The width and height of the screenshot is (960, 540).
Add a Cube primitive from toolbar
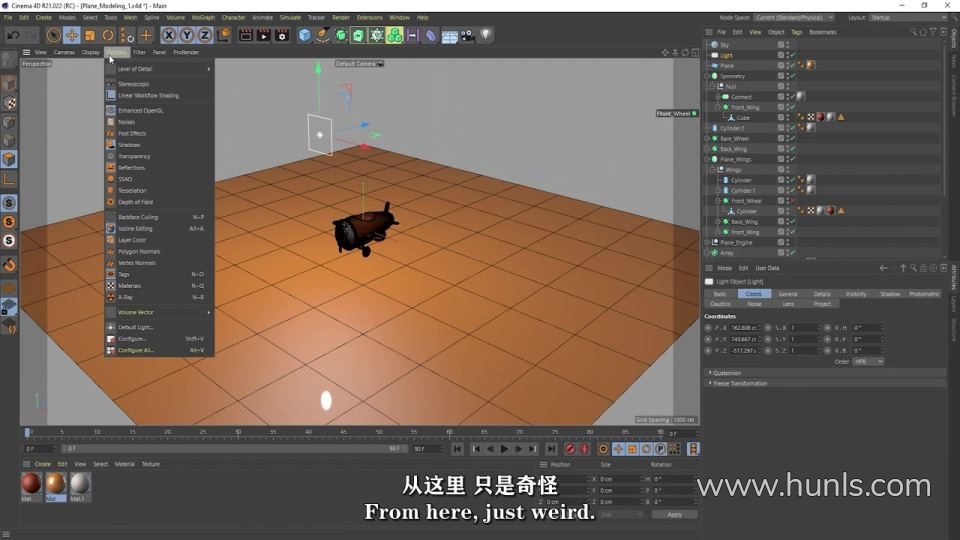coord(304,36)
